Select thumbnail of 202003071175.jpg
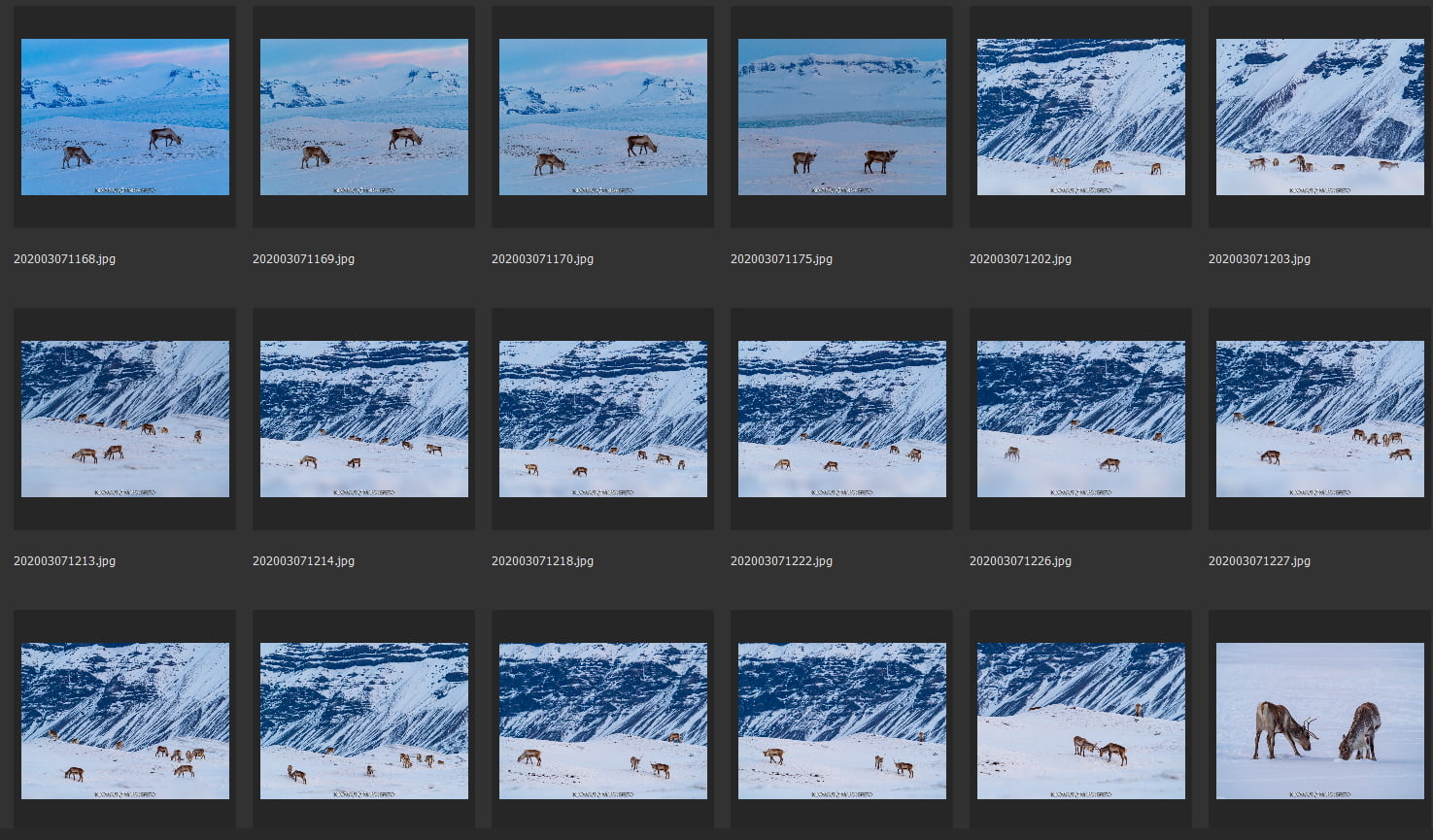 pos(842,117)
